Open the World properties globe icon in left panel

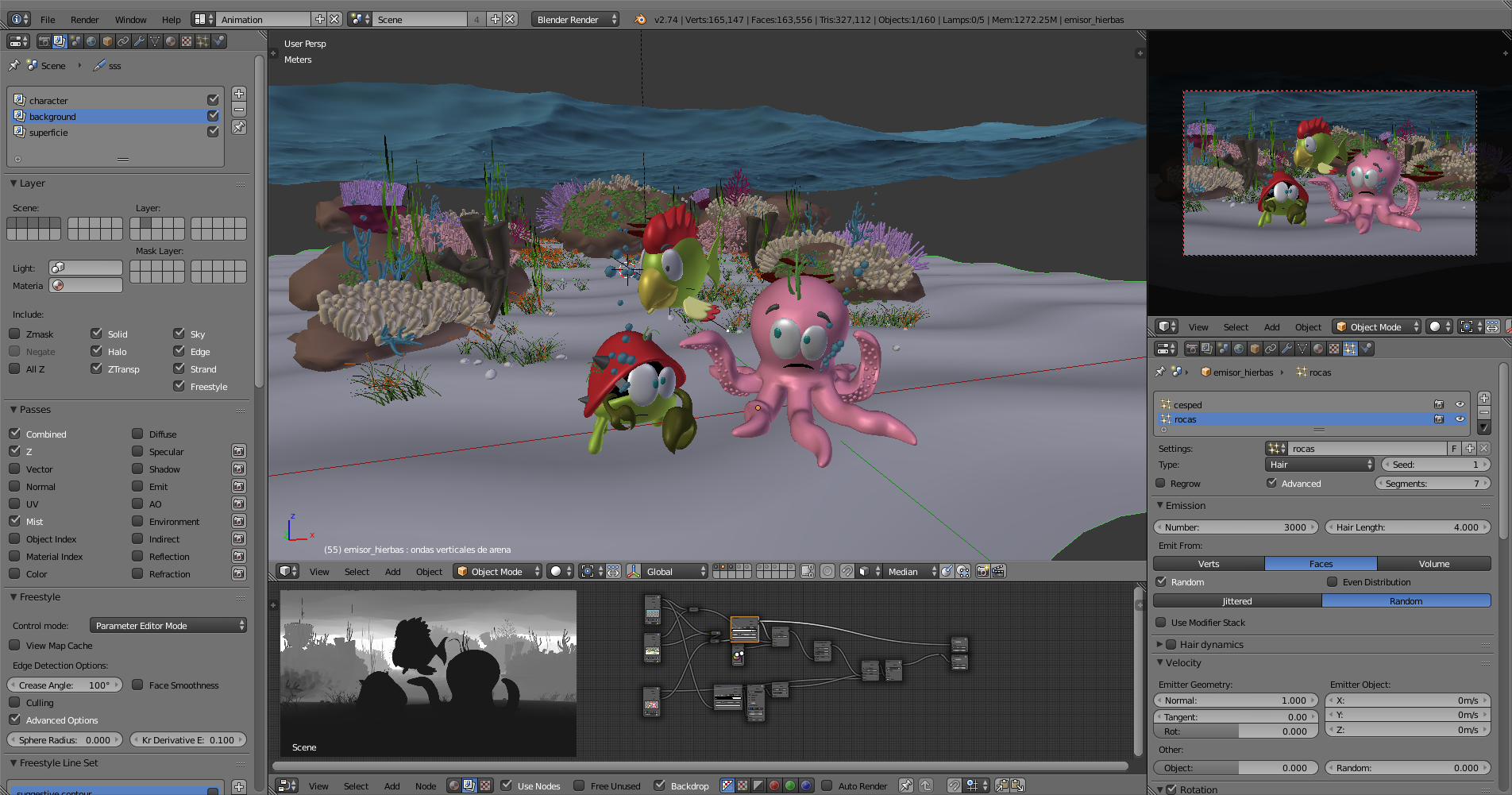[91, 41]
